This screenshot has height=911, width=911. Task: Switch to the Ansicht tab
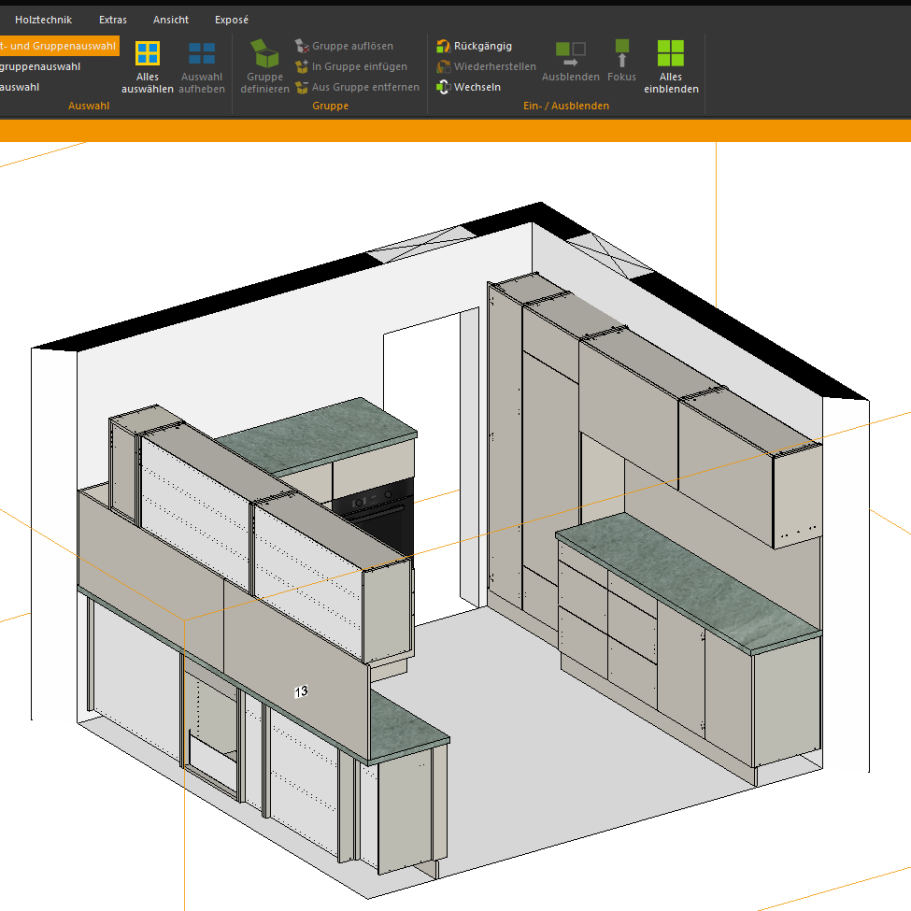(x=171, y=20)
